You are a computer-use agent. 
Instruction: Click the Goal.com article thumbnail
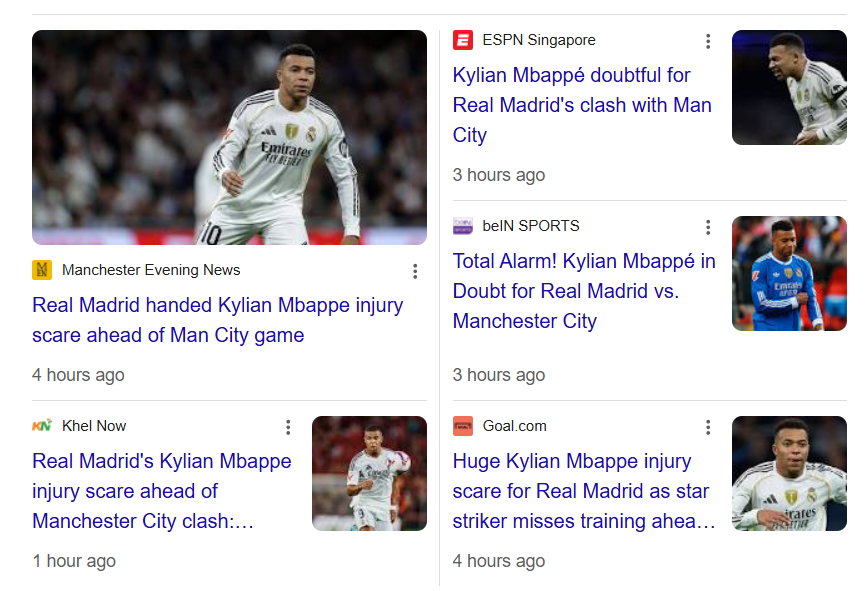coord(789,473)
